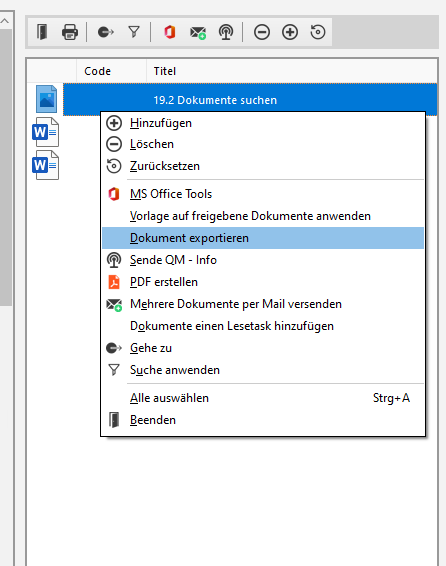
Task: Click the printer icon in toolbar
Action: point(70,32)
